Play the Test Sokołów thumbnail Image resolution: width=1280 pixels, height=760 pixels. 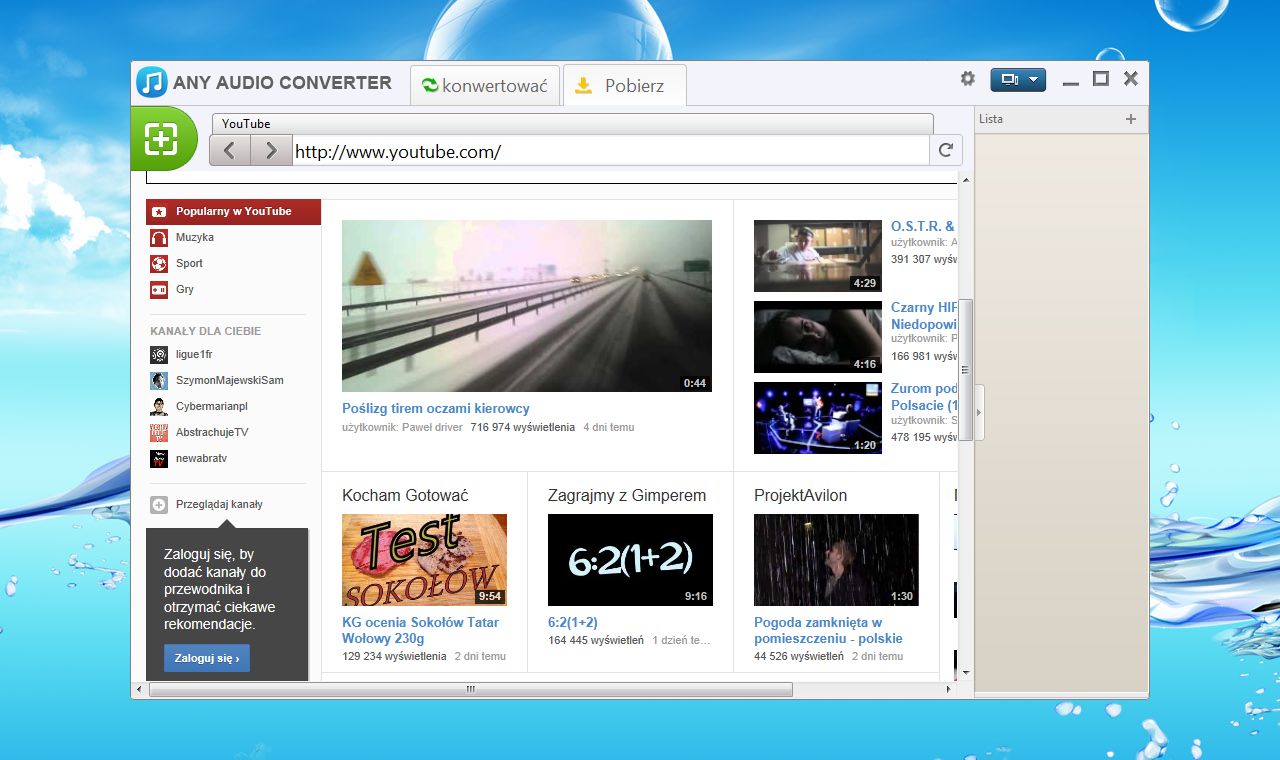pyautogui.click(x=424, y=560)
